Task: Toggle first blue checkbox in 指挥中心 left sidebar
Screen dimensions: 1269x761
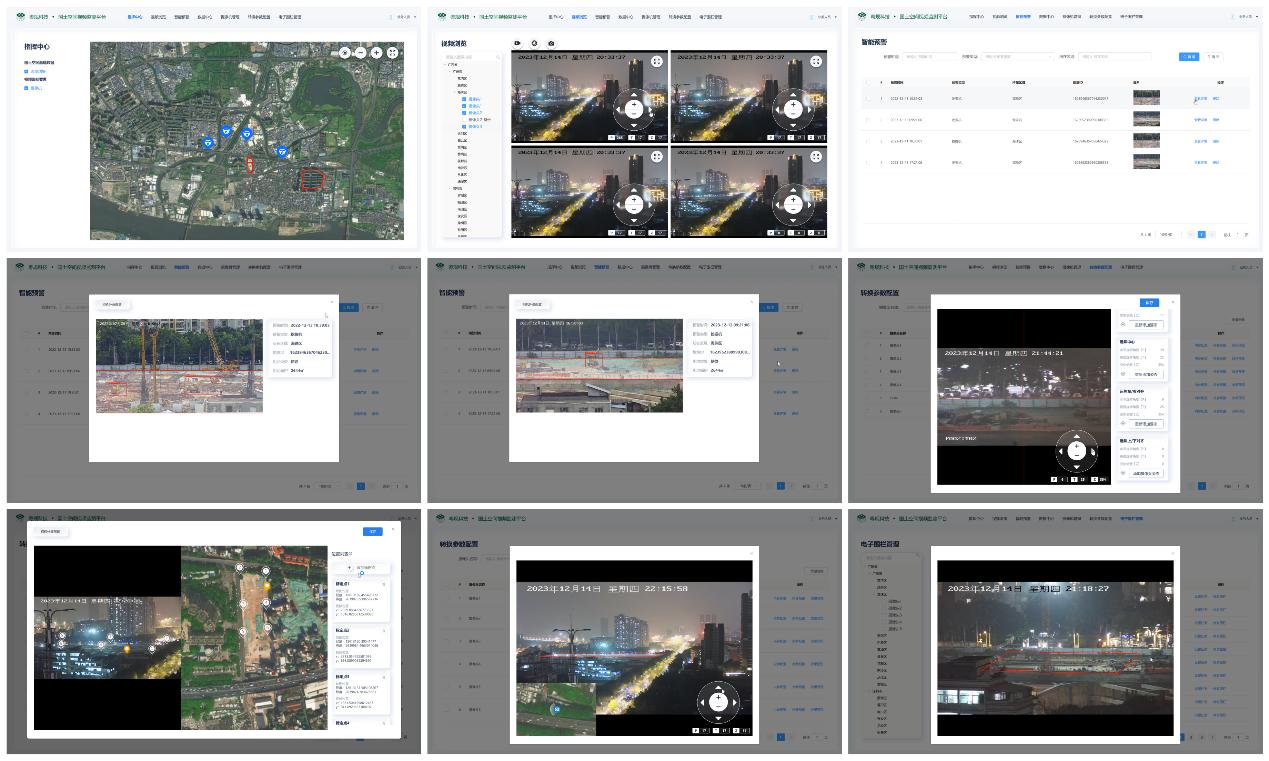Action: coord(26,72)
